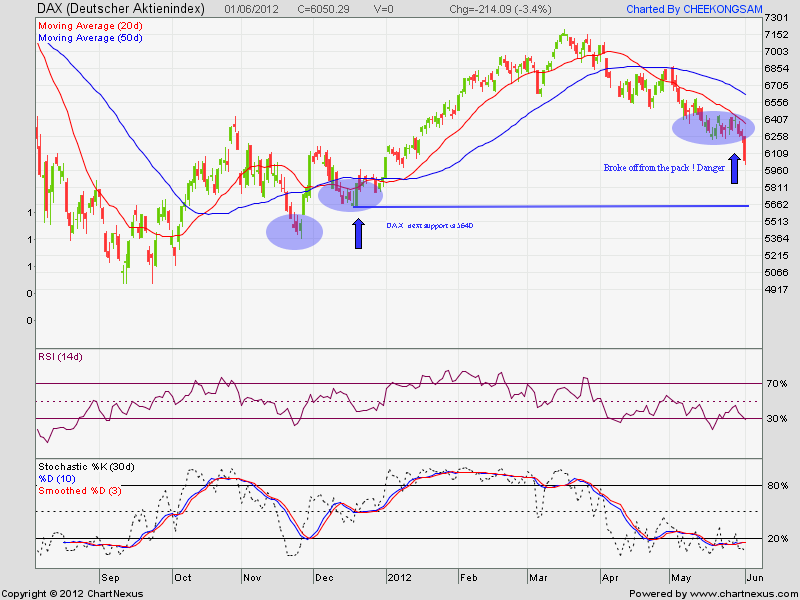Image resolution: width=800 pixels, height=600 pixels.
Task: Select the RSI (14d) panel label
Action: click(x=60, y=357)
